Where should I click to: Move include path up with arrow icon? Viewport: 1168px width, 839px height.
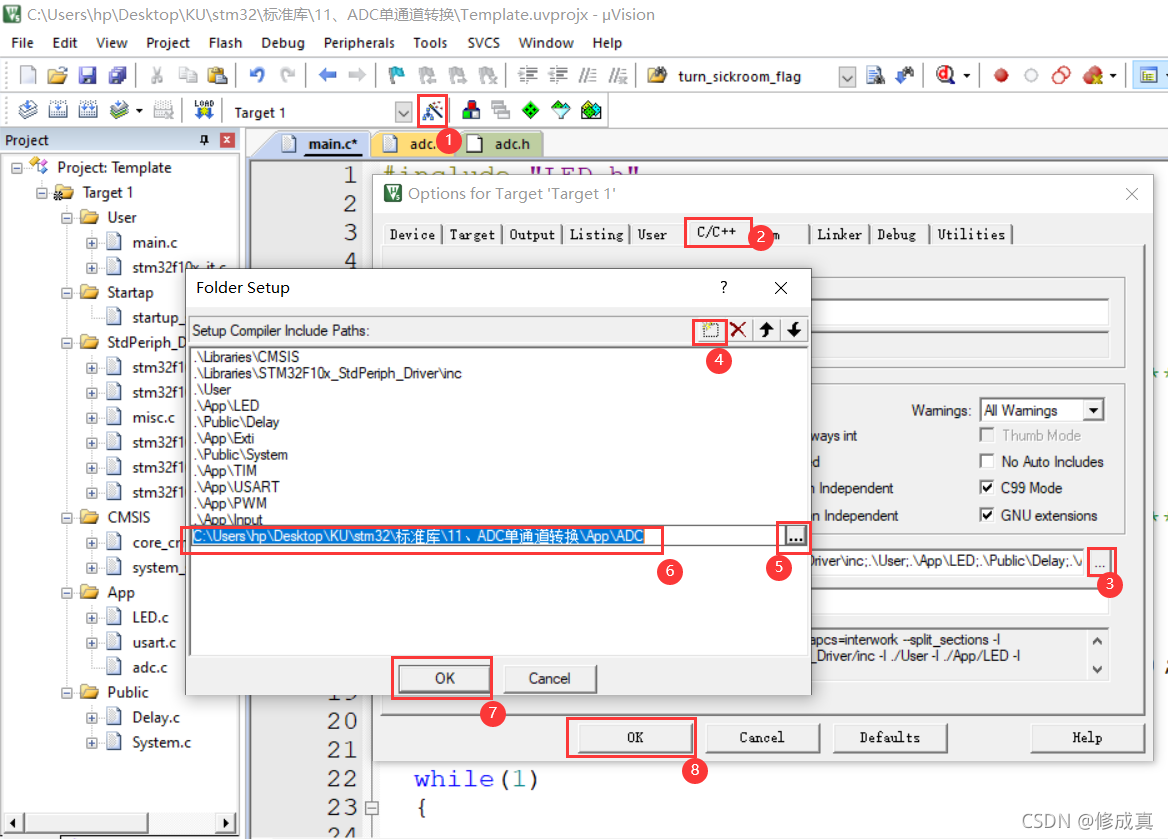(766, 330)
